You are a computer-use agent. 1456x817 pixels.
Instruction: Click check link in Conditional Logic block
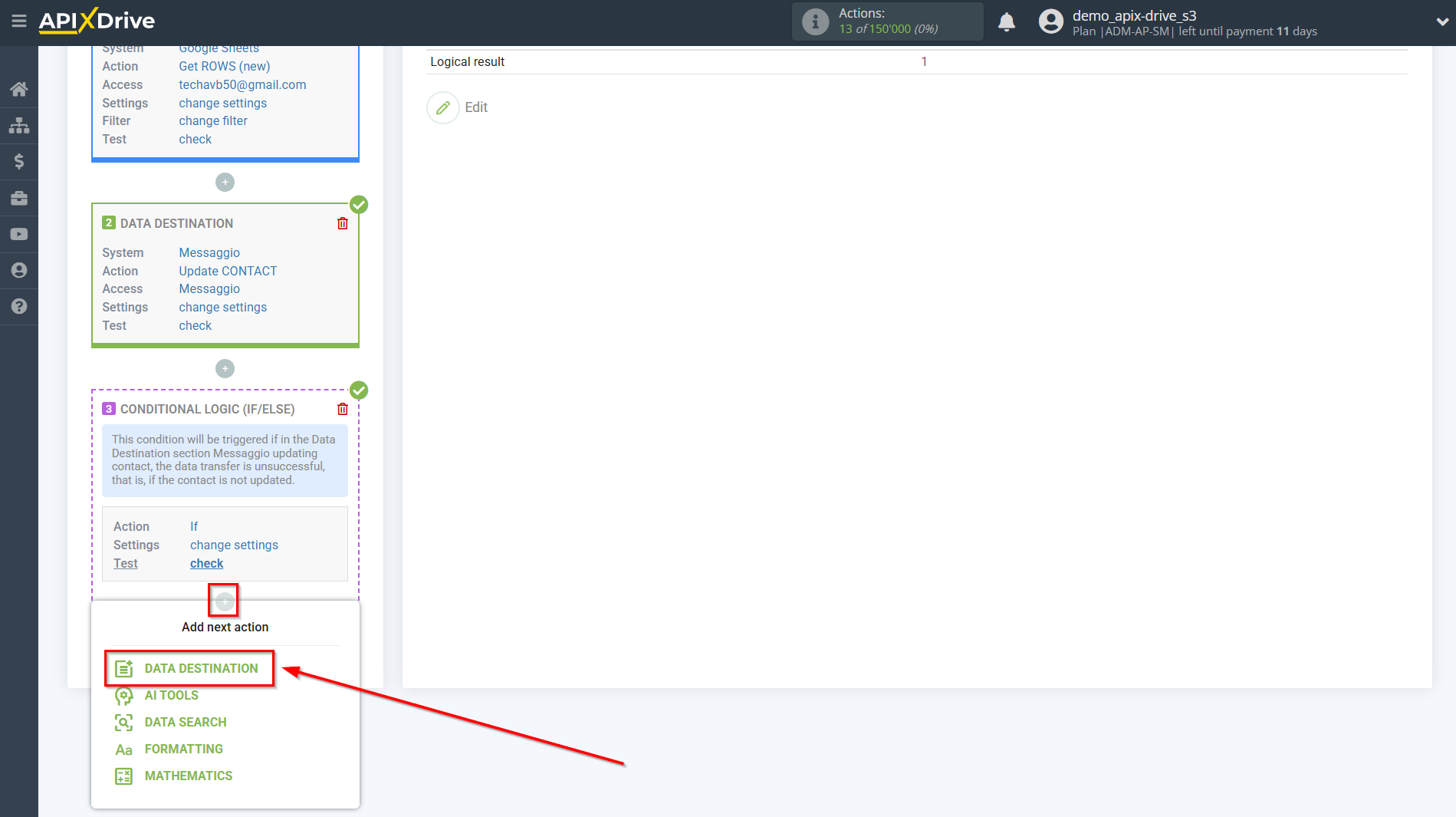(x=207, y=563)
